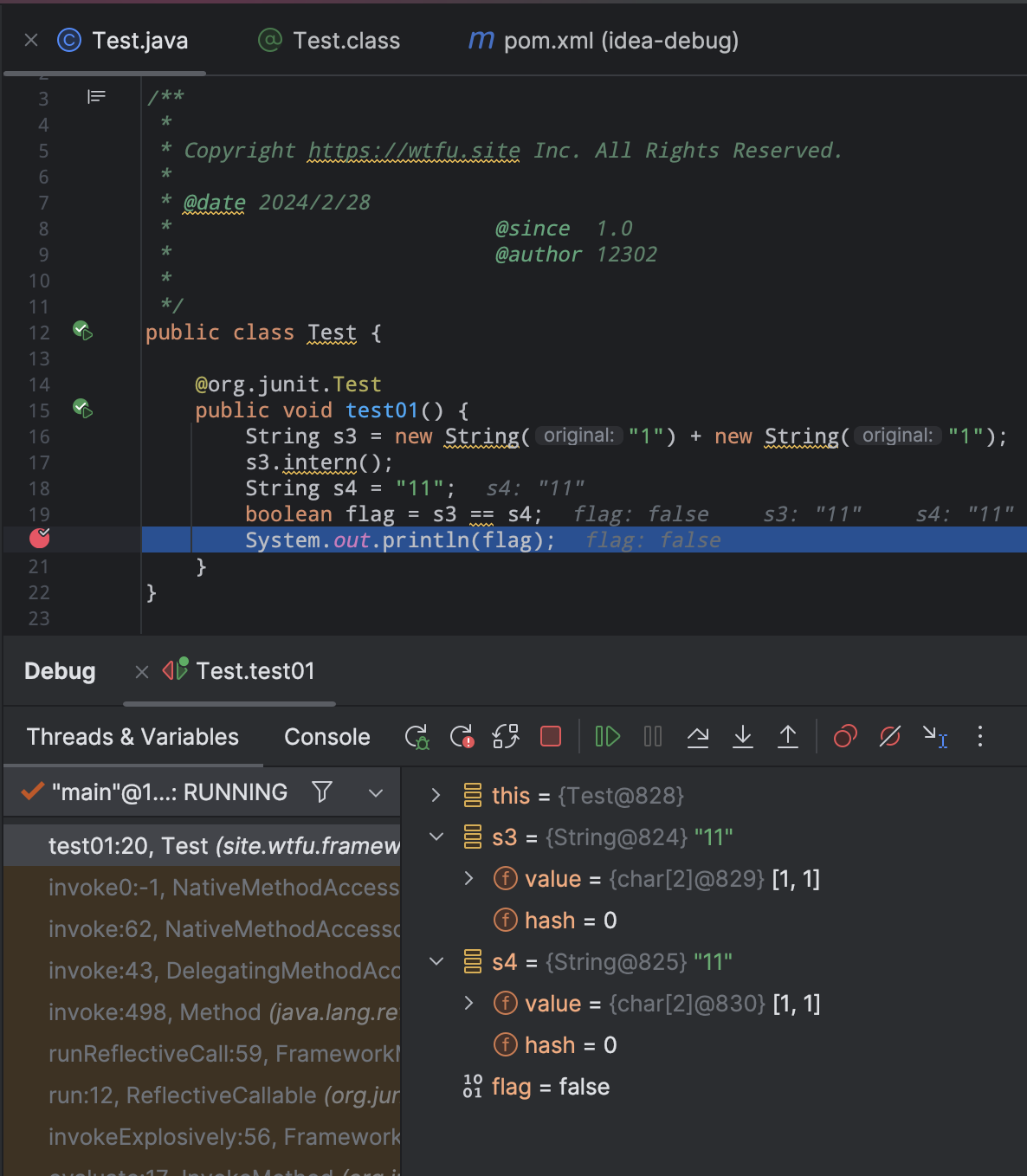This screenshot has height=1176, width=1027.
Task: Click the Step Over icon
Action: point(698,737)
